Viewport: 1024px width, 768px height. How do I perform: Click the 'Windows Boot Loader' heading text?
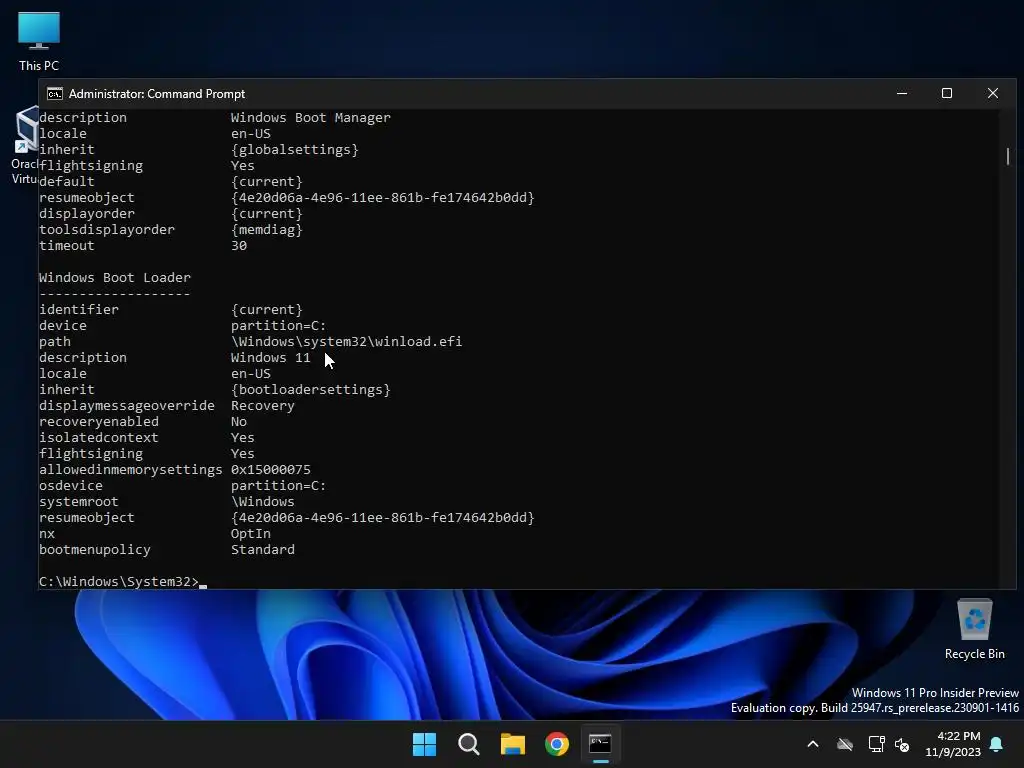click(x=115, y=278)
